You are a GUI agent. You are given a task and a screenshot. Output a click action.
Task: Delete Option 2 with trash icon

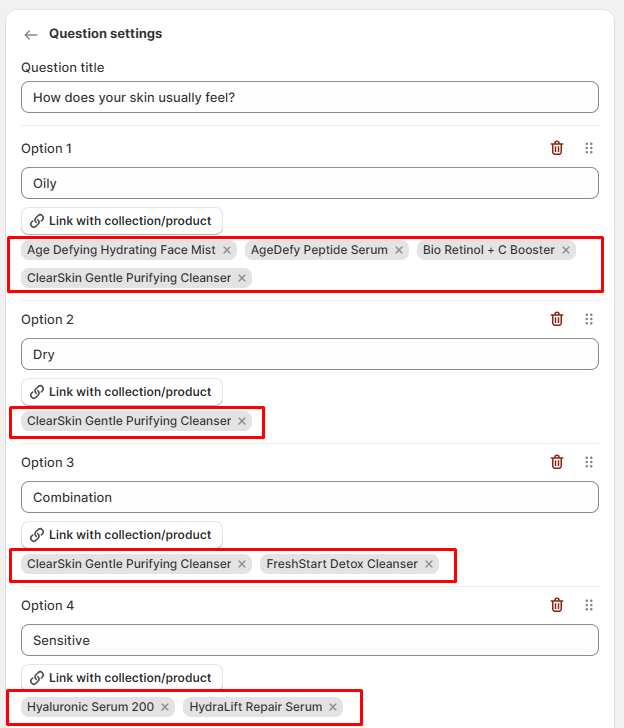(557, 319)
